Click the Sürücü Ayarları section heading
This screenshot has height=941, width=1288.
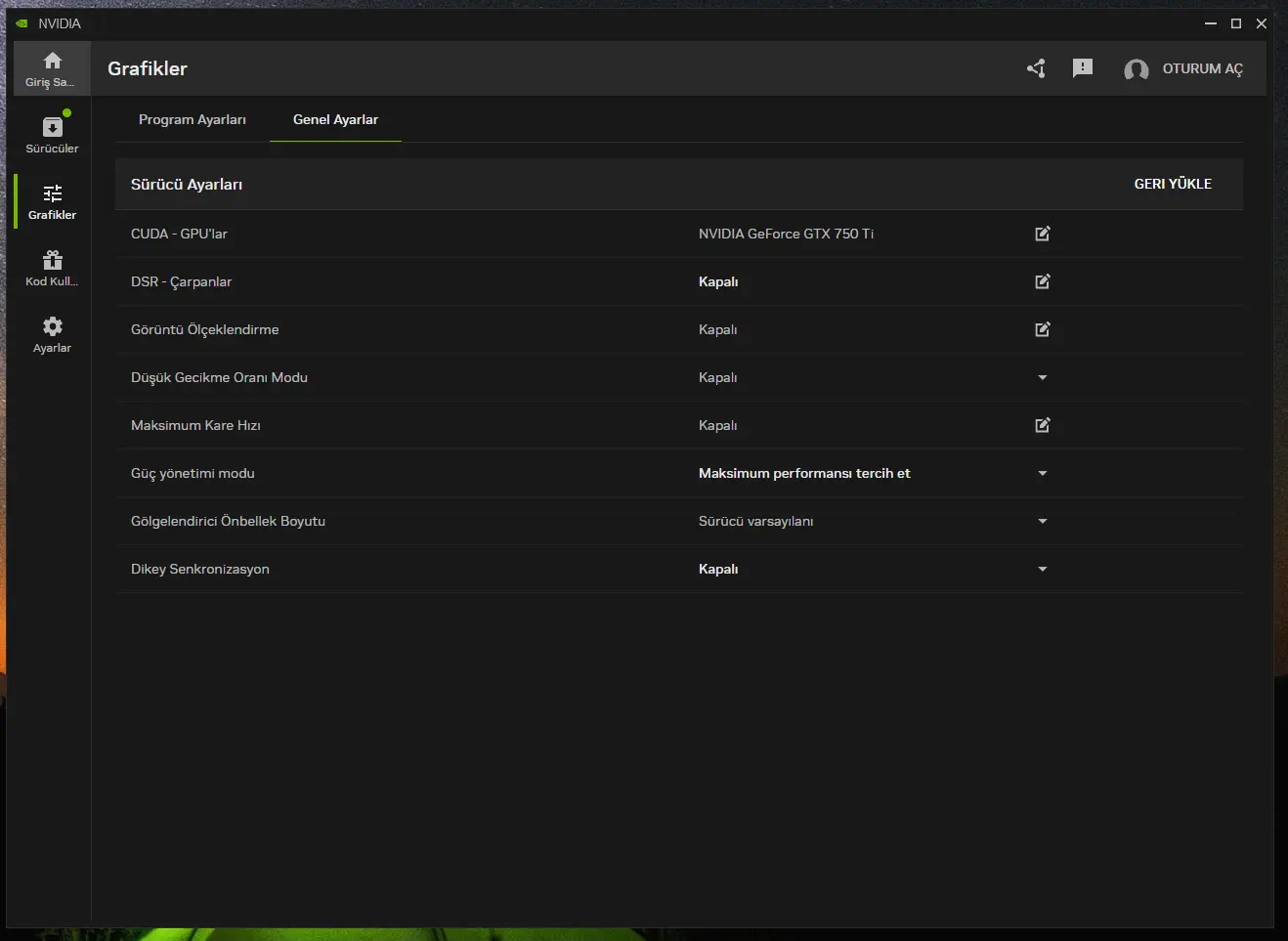pyautogui.click(x=187, y=184)
